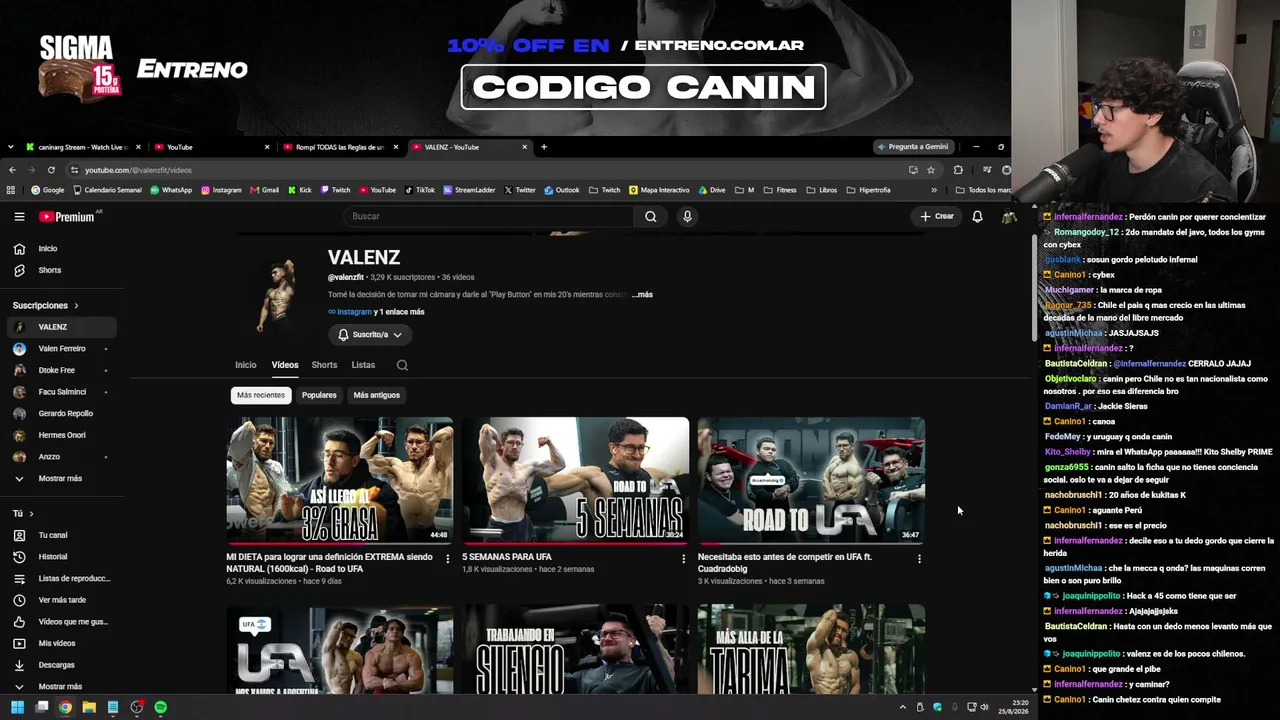Open the Libros bookmarks folder
Image resolution: width=1280 pixels, height=720 pixels.
[x=821, y=190]
